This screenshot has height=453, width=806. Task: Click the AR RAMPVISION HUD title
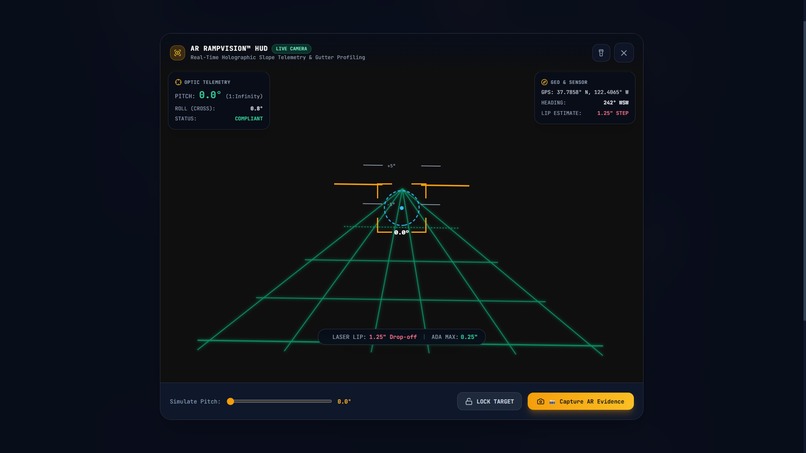pos(229,49)
